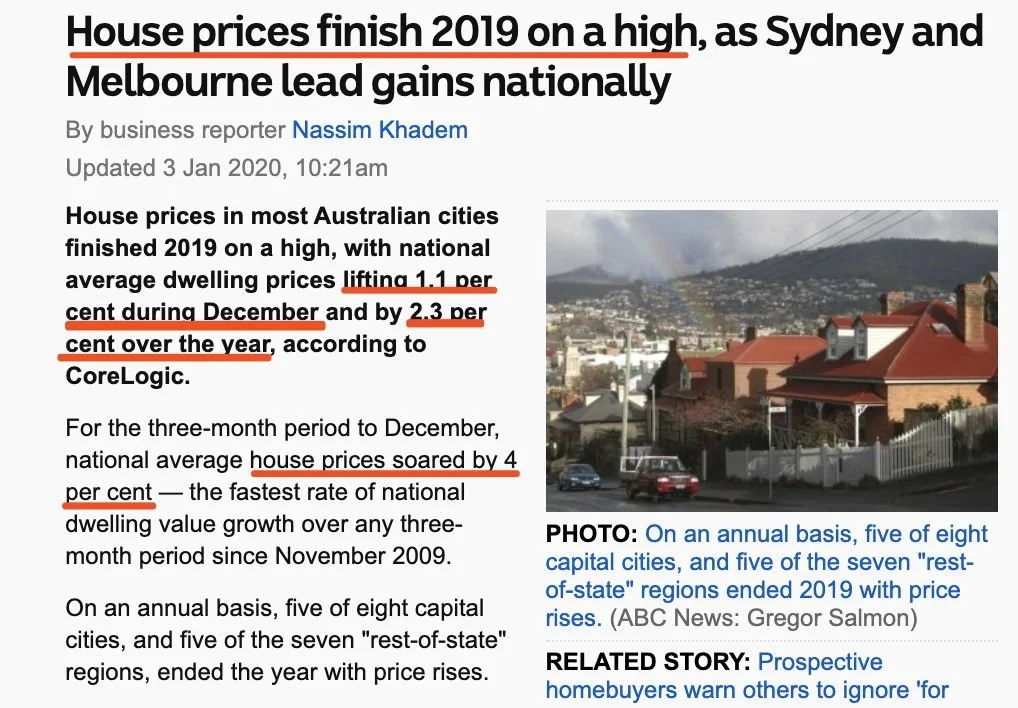The image size is (1018, 708).
Task: Click the '(ABC News: Gregor Salmon)' photo credit
Action: click(764, 618)
